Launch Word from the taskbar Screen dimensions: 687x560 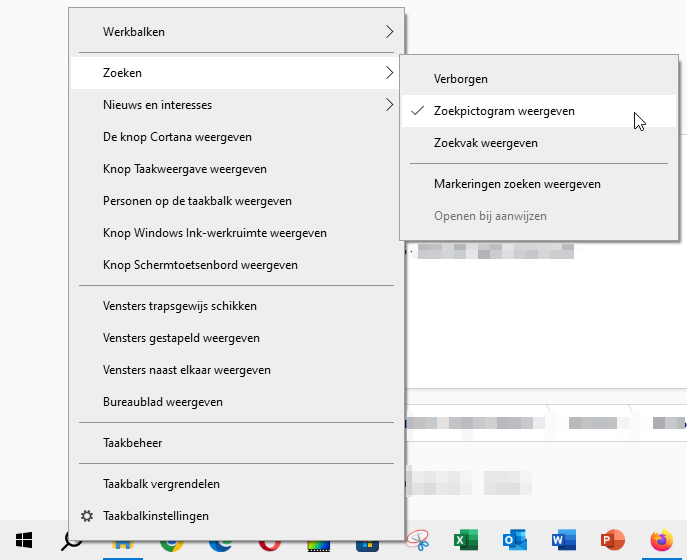pyautogui.click(x=563, y=541)
